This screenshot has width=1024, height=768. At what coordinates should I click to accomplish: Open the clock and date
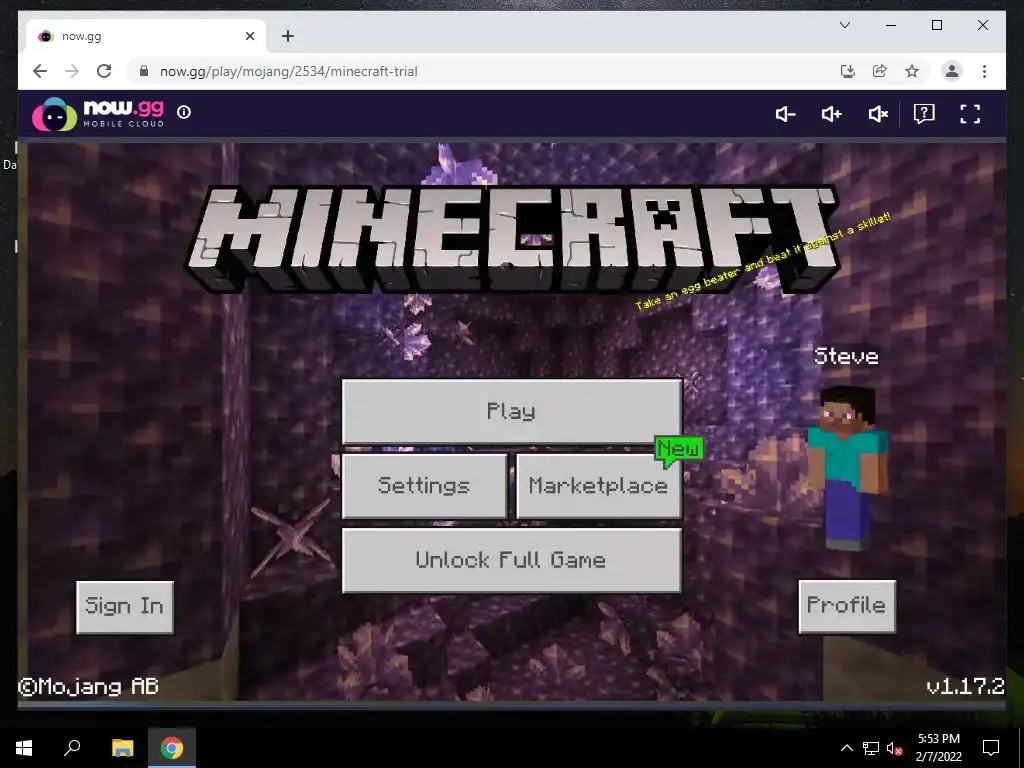[938, 748]
